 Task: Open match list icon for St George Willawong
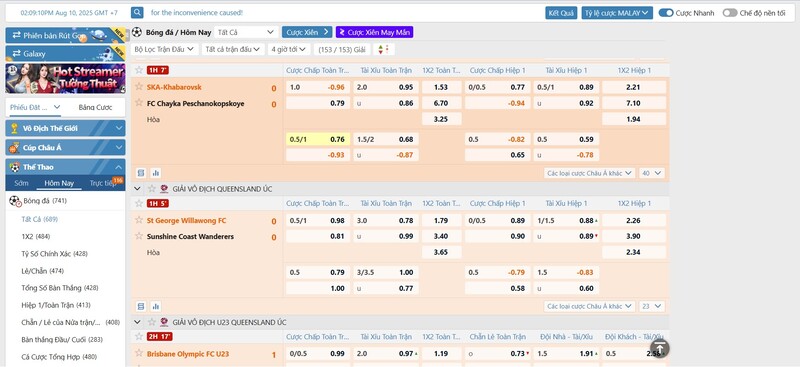[141, 306]
